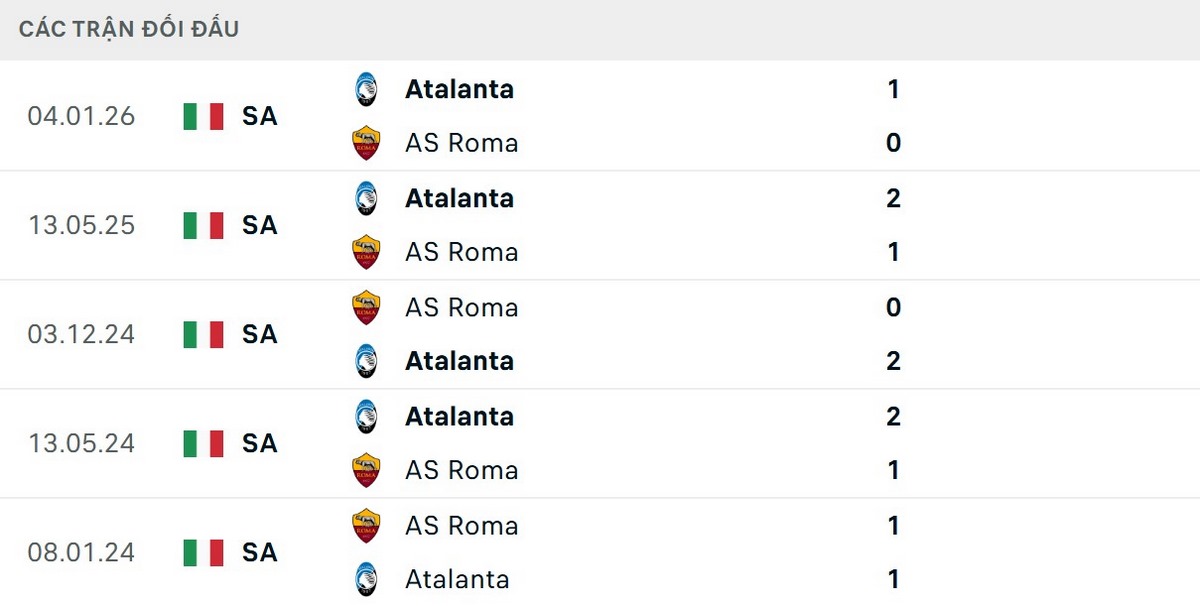
Task: Click the AS Roma crest in the 03.12.24 row
Action: pos(368,307)
